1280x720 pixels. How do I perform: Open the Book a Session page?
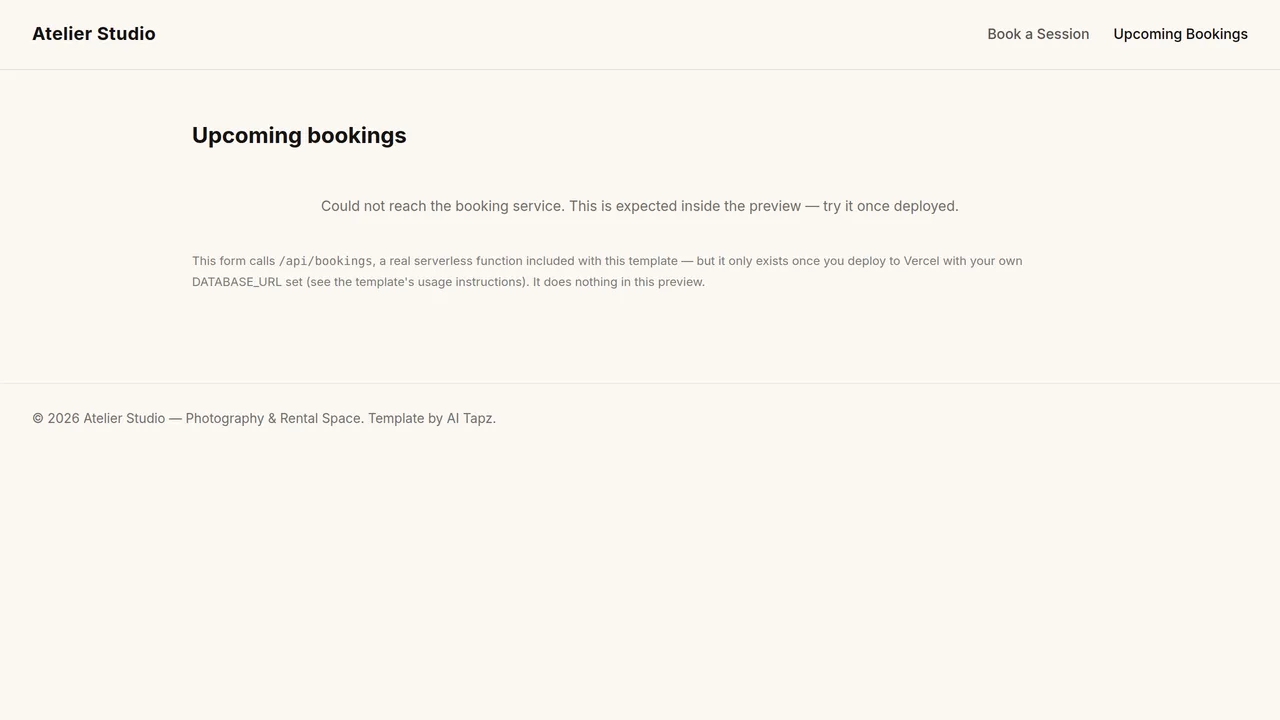1038,34
